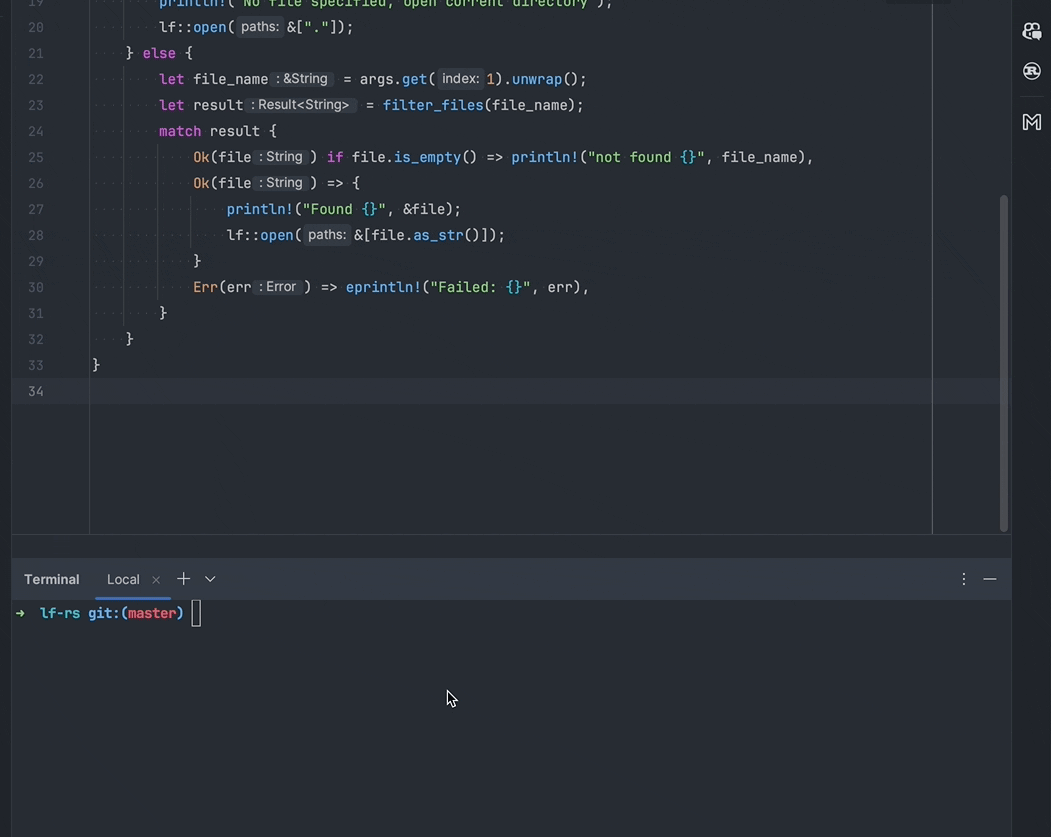
Task: Click 'paths:' hint on line 28
Action: (x=327, y=235)
